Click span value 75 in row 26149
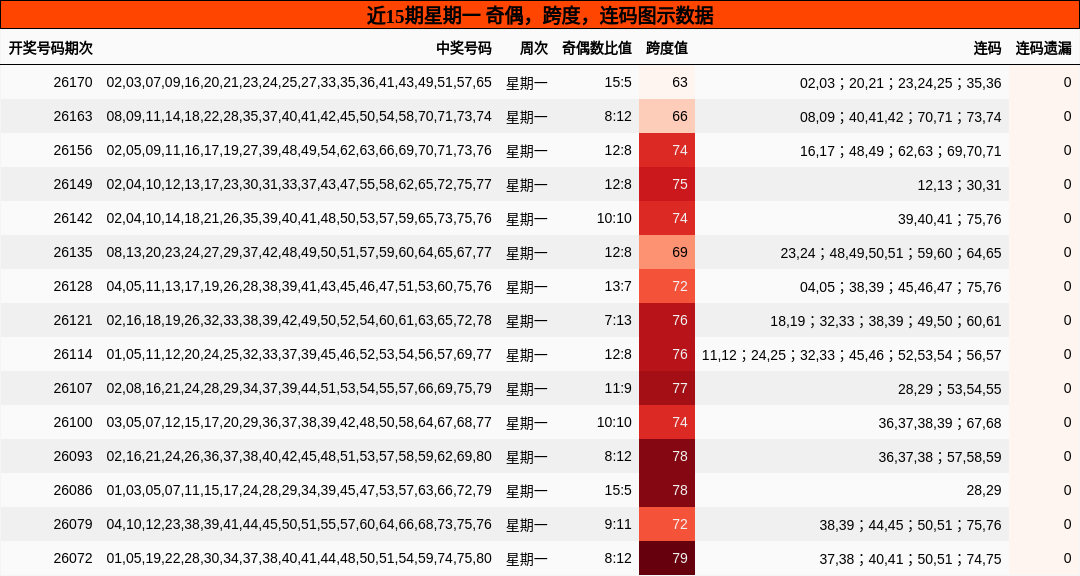The height and width of the screenshot is (576, 1080). [667, 185]
